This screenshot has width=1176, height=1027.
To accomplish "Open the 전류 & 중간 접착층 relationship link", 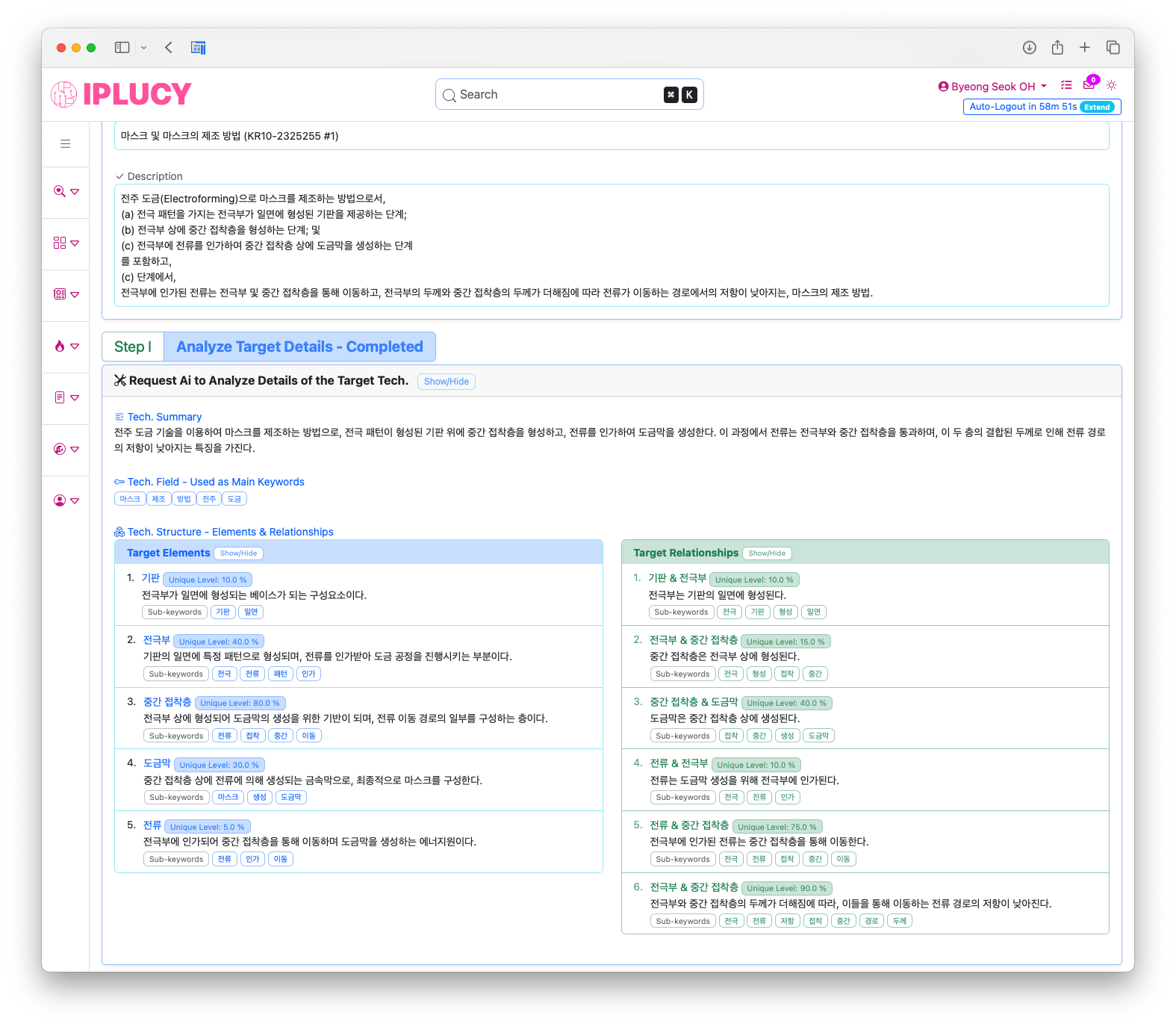I will click(x=689, y=825).
